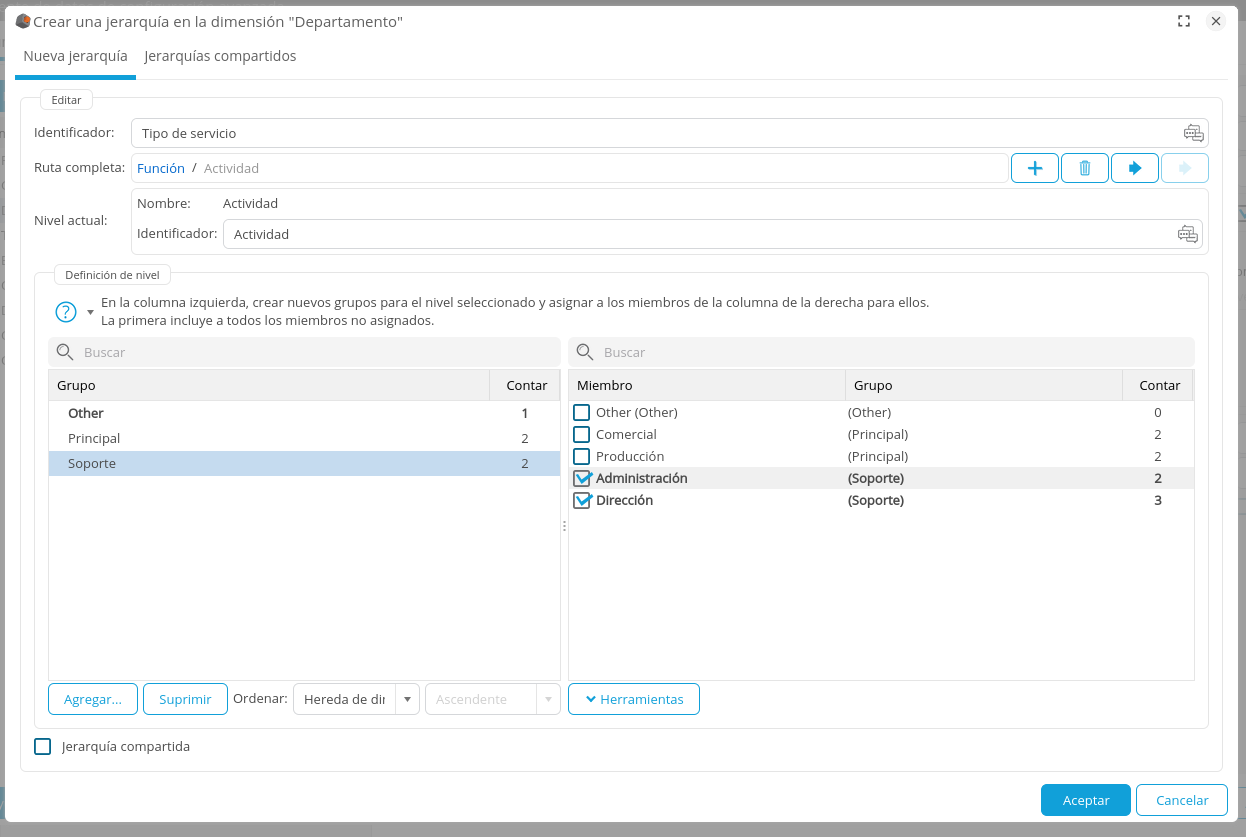Viewport: 1246px width, 837px height.
Task: Click the plus icon to add level
Action: point(1035,168)
